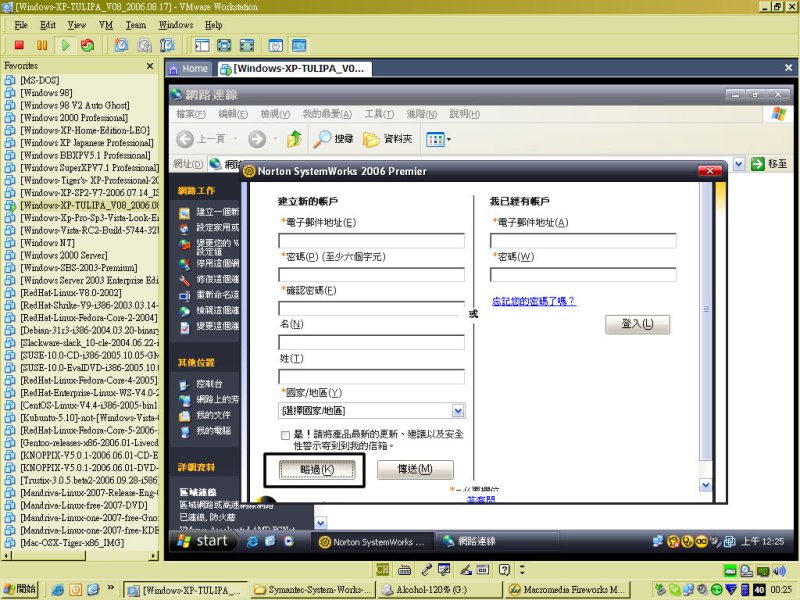Click the forgot password link

[x=534, y=301]
